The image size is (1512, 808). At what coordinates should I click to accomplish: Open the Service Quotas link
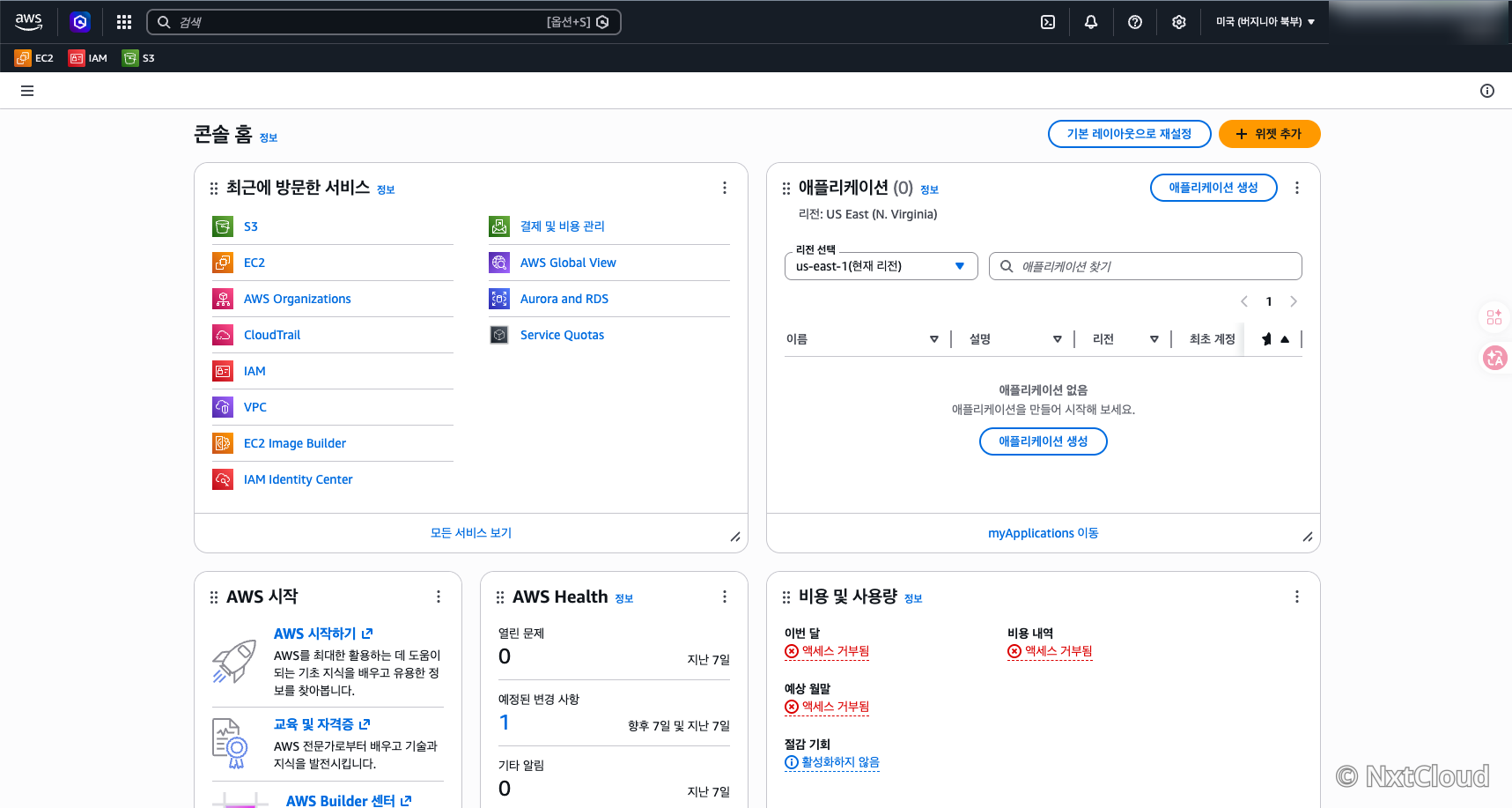tap(562, 335)
